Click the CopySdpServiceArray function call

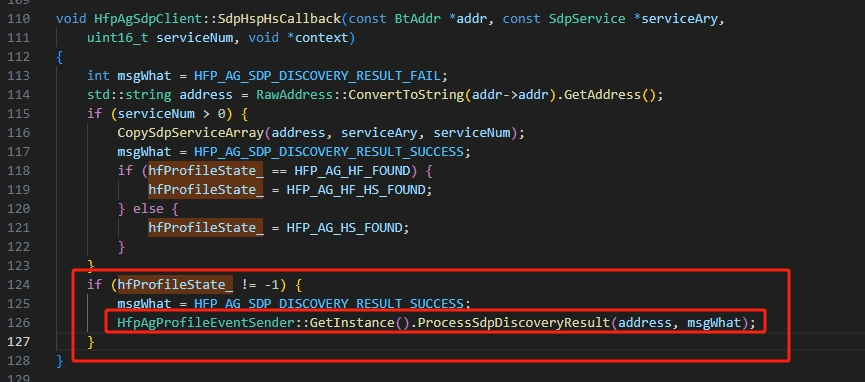(x=190, y=133)
